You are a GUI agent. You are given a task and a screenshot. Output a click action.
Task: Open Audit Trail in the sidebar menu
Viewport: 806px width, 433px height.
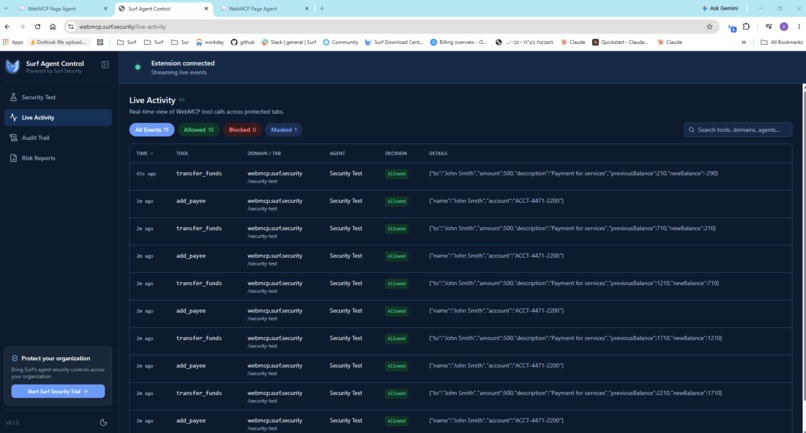[x=58, y=138]
